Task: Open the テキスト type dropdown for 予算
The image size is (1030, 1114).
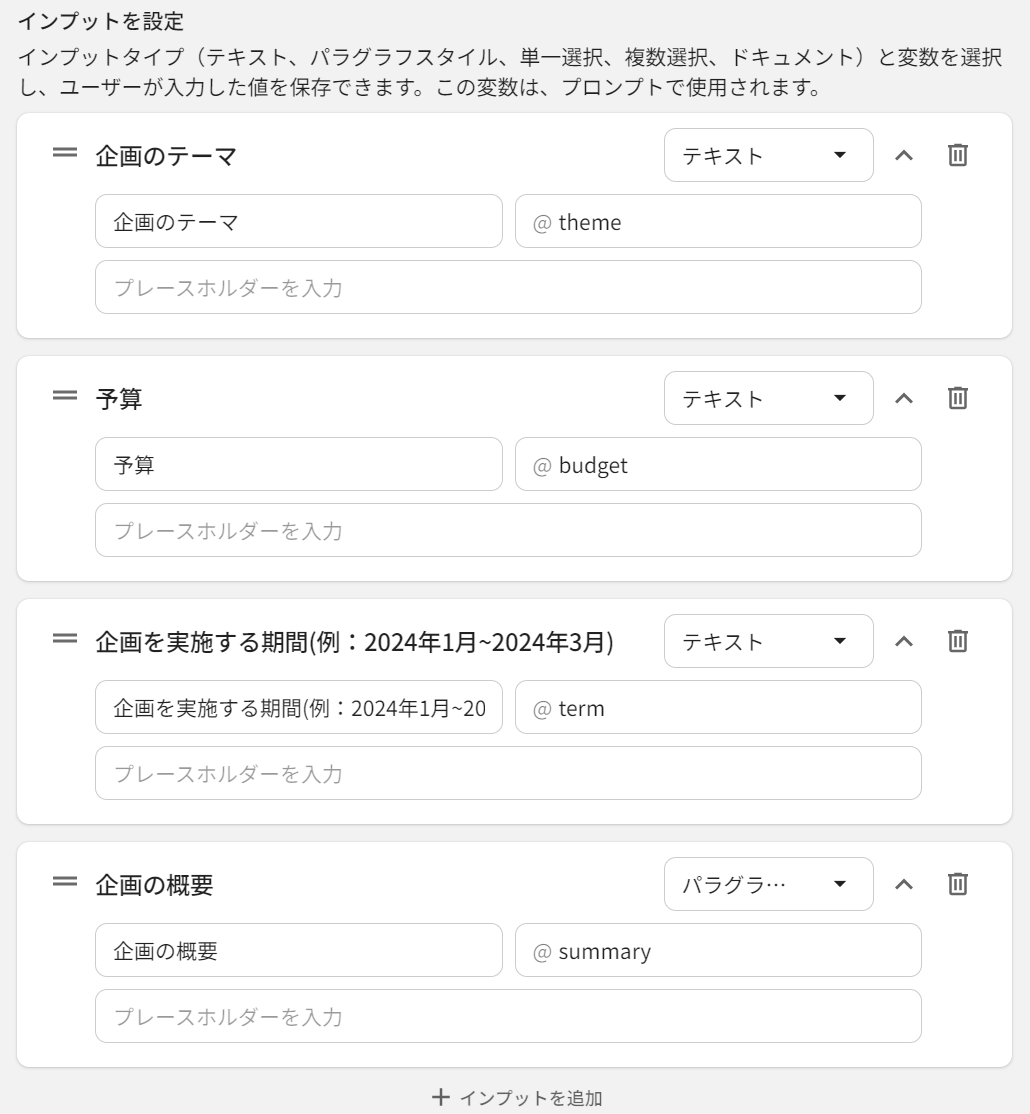Action: (x=768, y=398)
